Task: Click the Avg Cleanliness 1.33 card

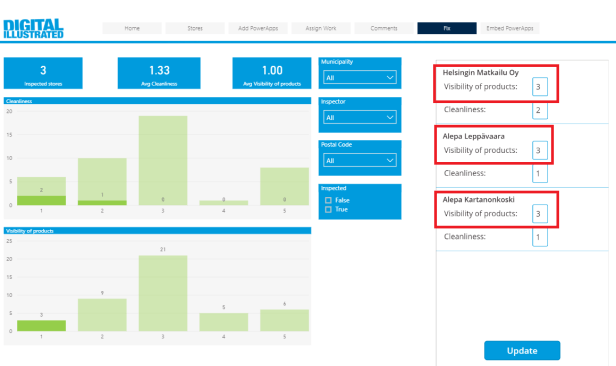Action: (x=159, y=73)
